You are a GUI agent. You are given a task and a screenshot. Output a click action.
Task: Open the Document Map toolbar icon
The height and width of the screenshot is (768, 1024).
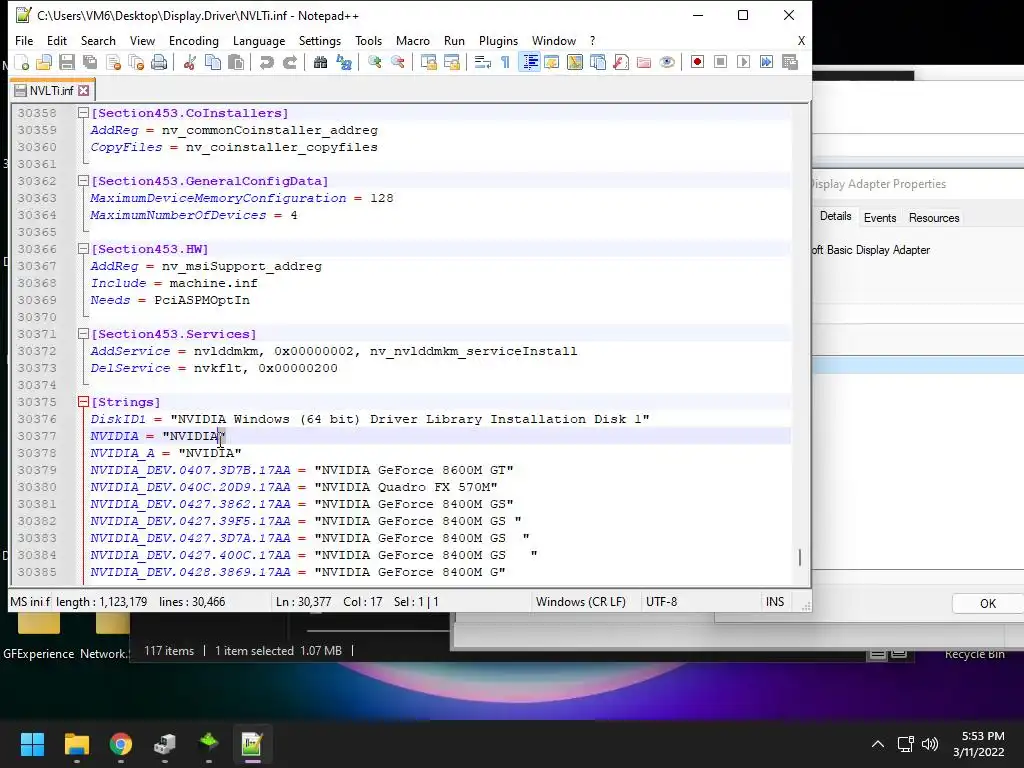[x=575, y=62]
